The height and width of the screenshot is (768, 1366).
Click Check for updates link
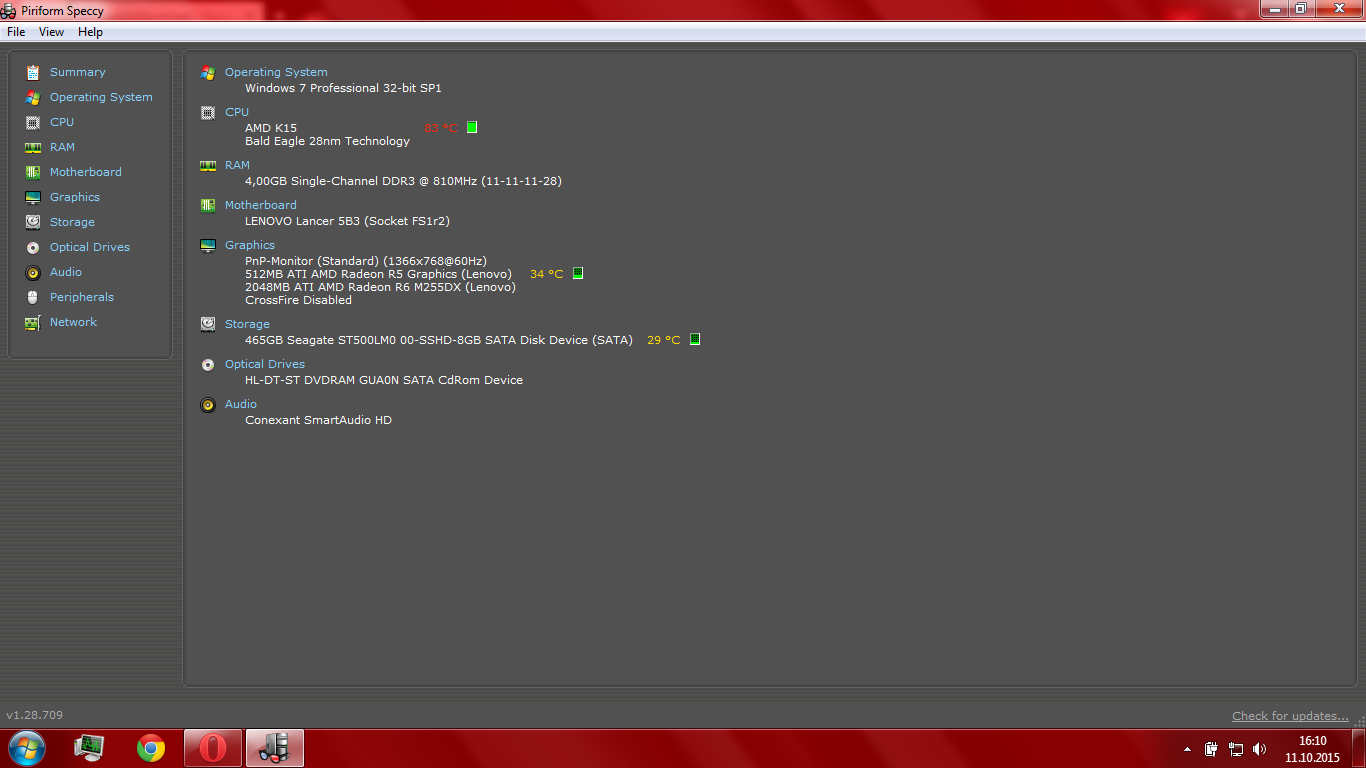(1290, 716)
